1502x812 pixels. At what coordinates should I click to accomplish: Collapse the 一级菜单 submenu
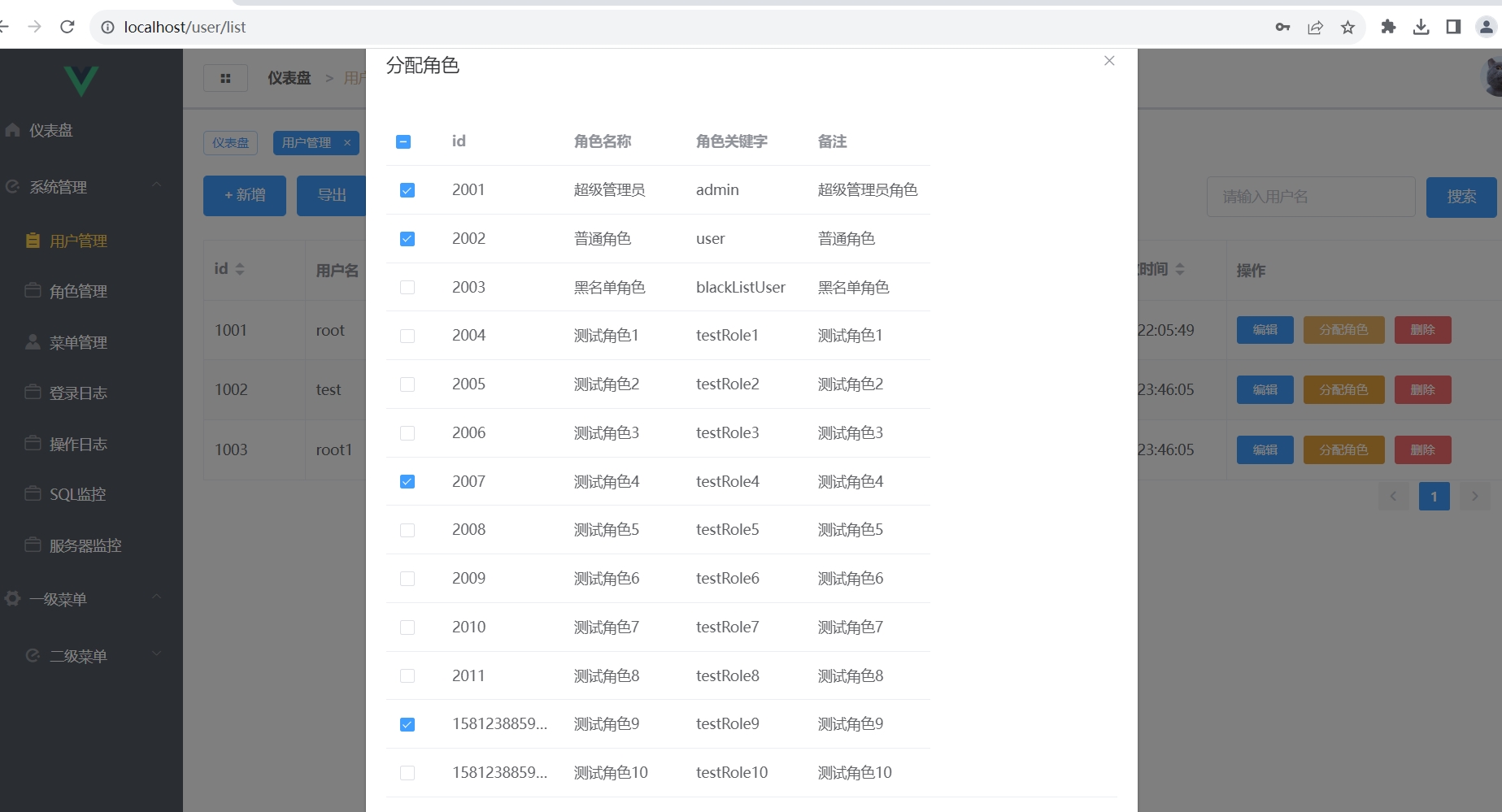pyautogui.click(x=91, y=600)
